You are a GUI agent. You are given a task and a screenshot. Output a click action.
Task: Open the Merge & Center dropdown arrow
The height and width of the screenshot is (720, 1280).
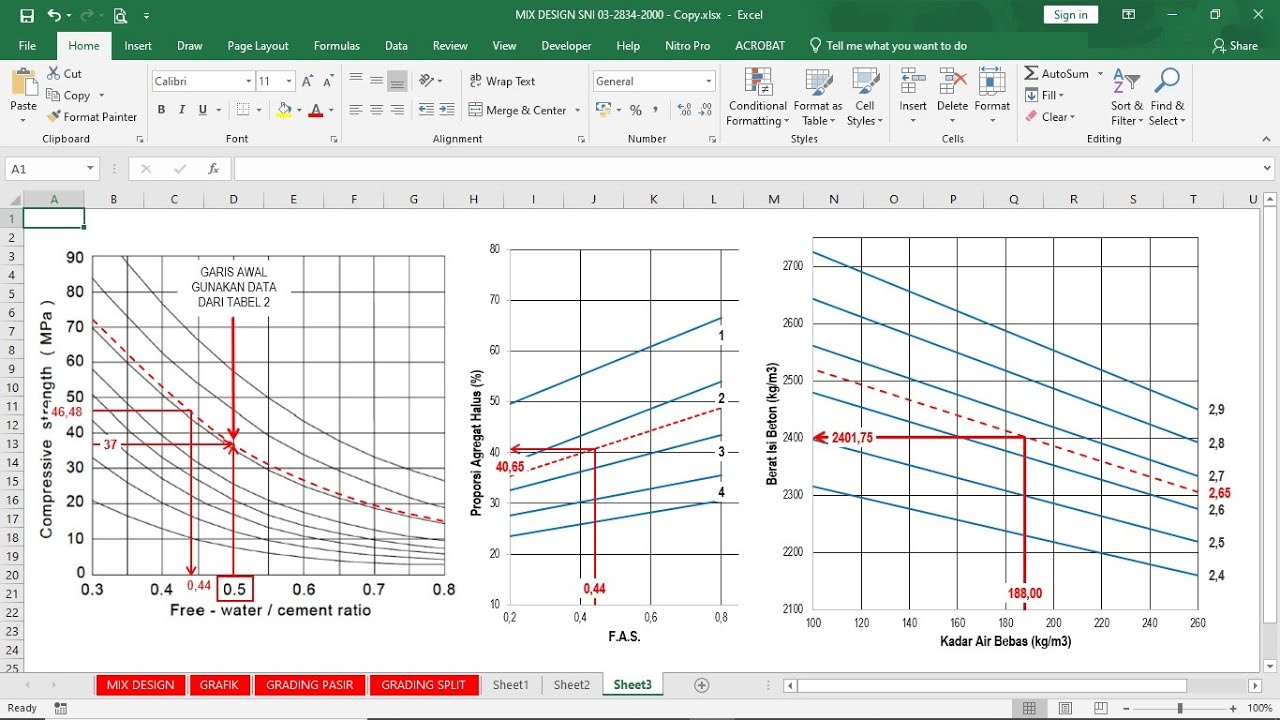point(577,110)
